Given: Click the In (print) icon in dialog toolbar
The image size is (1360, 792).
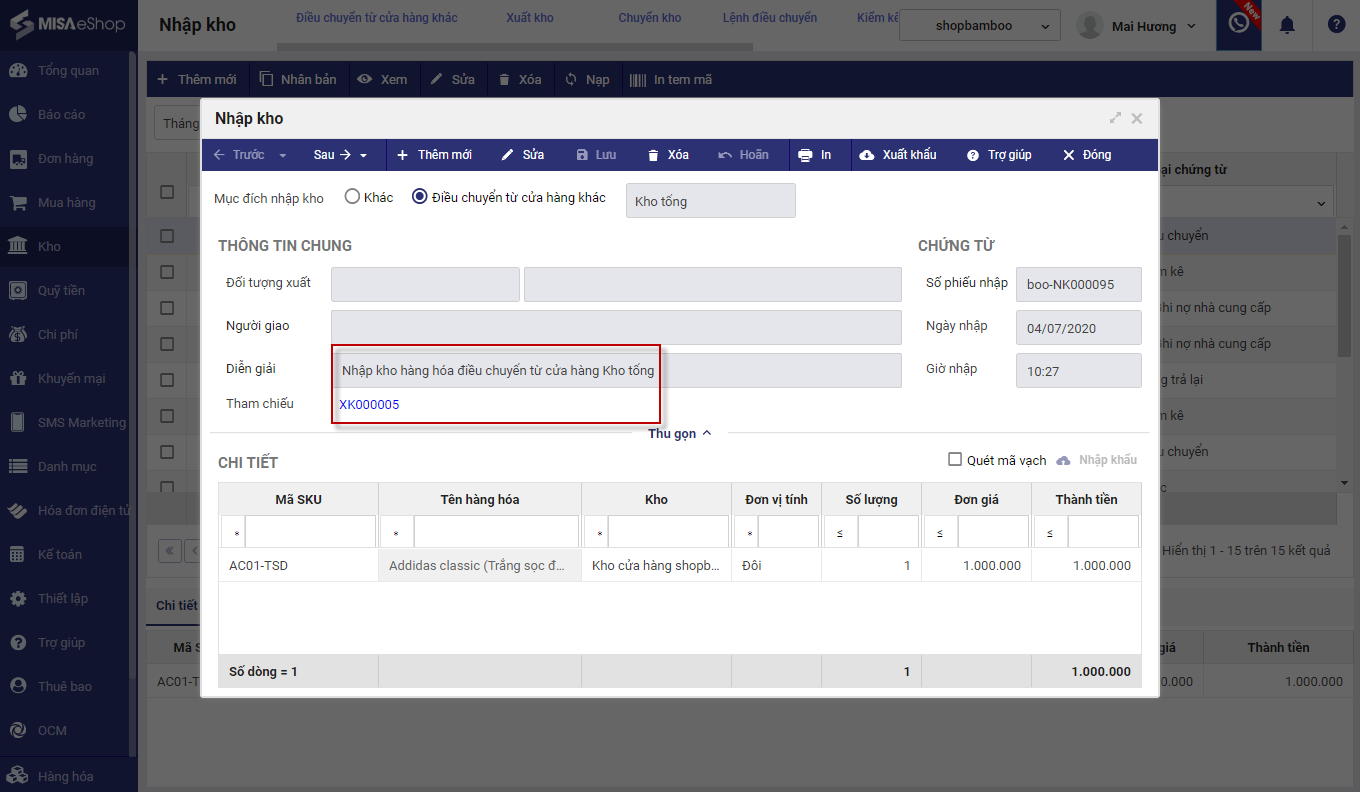Looking at the screenshot, I should pos(805,155).
